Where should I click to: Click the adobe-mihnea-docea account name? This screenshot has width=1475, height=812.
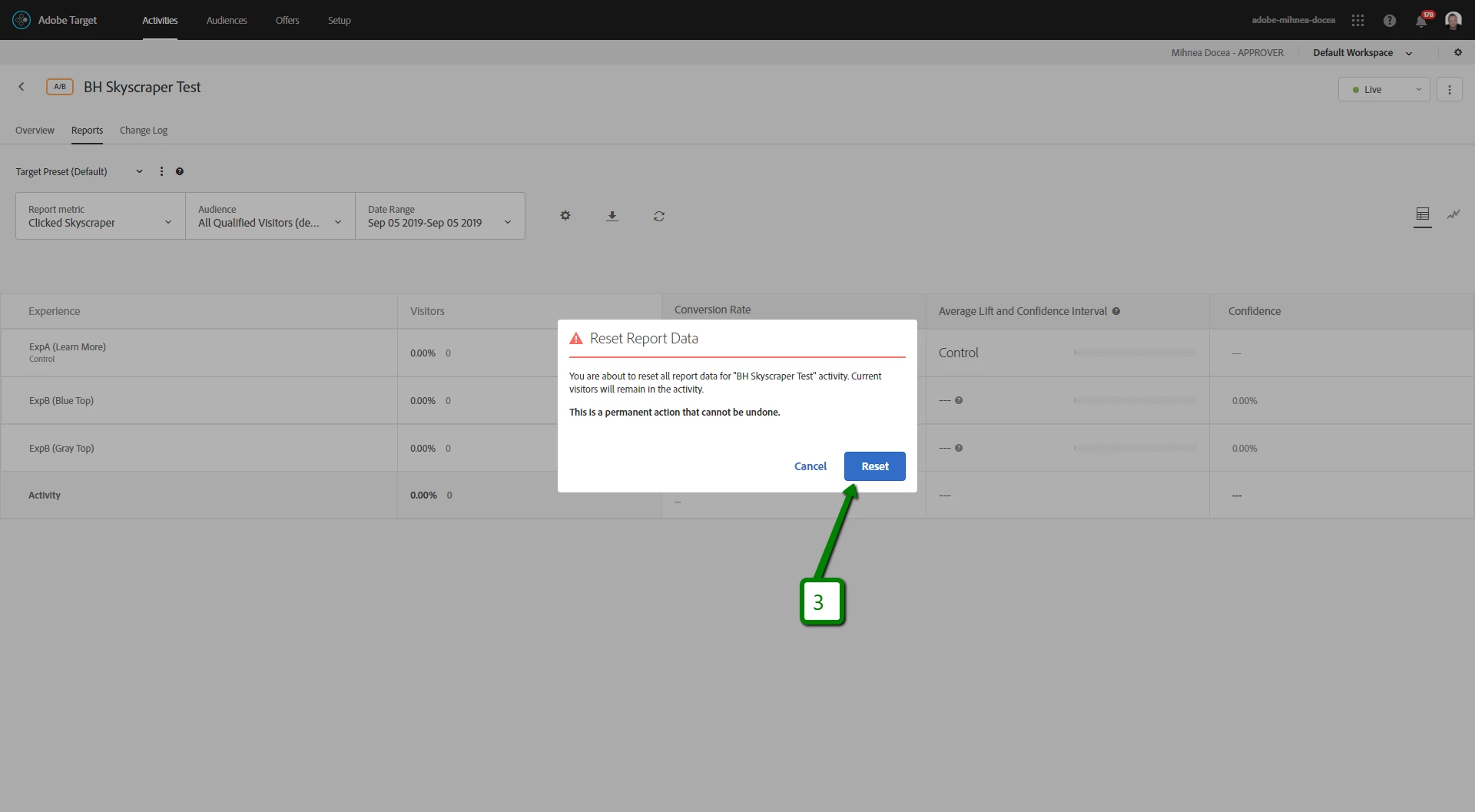click(1294, 20)
